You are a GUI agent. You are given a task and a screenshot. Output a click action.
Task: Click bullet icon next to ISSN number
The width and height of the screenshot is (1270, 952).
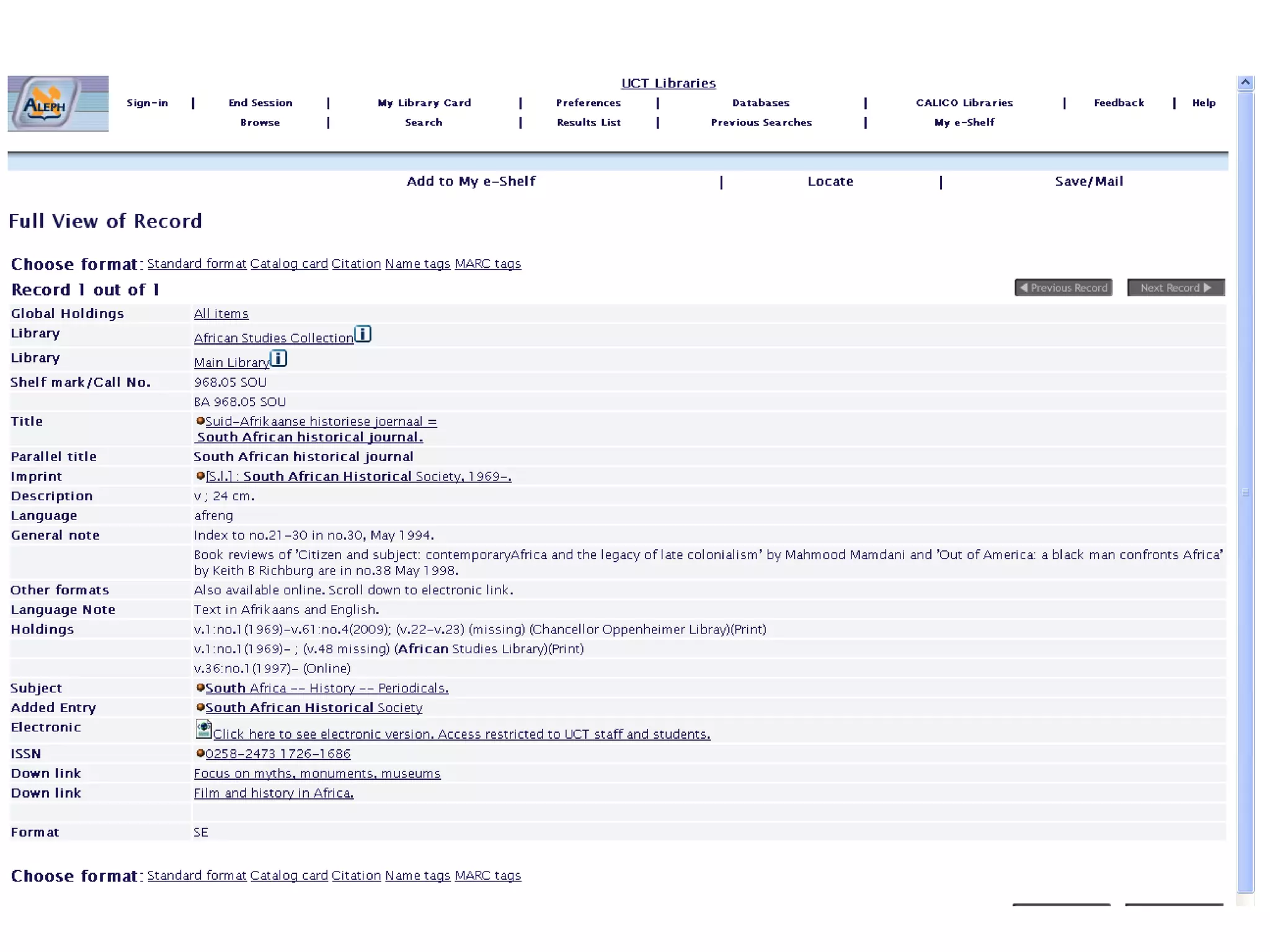pos(200,753)
